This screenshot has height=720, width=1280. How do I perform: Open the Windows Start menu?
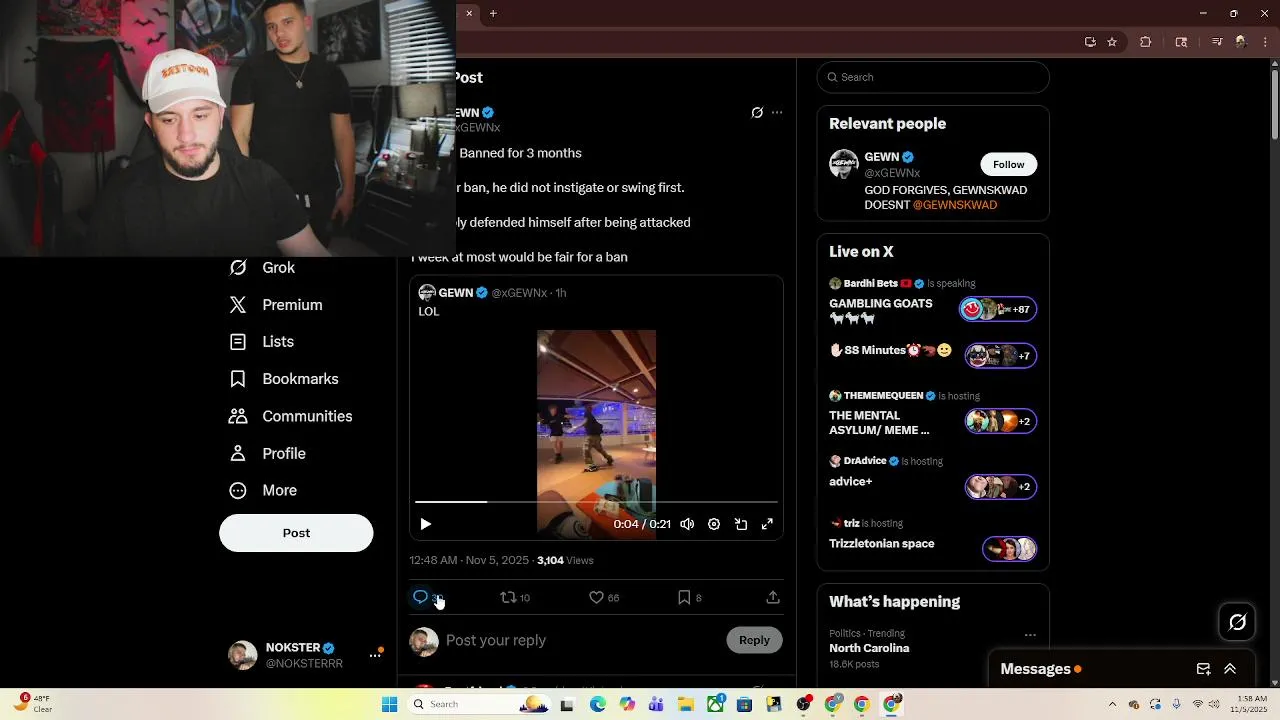tap(390, 704)
